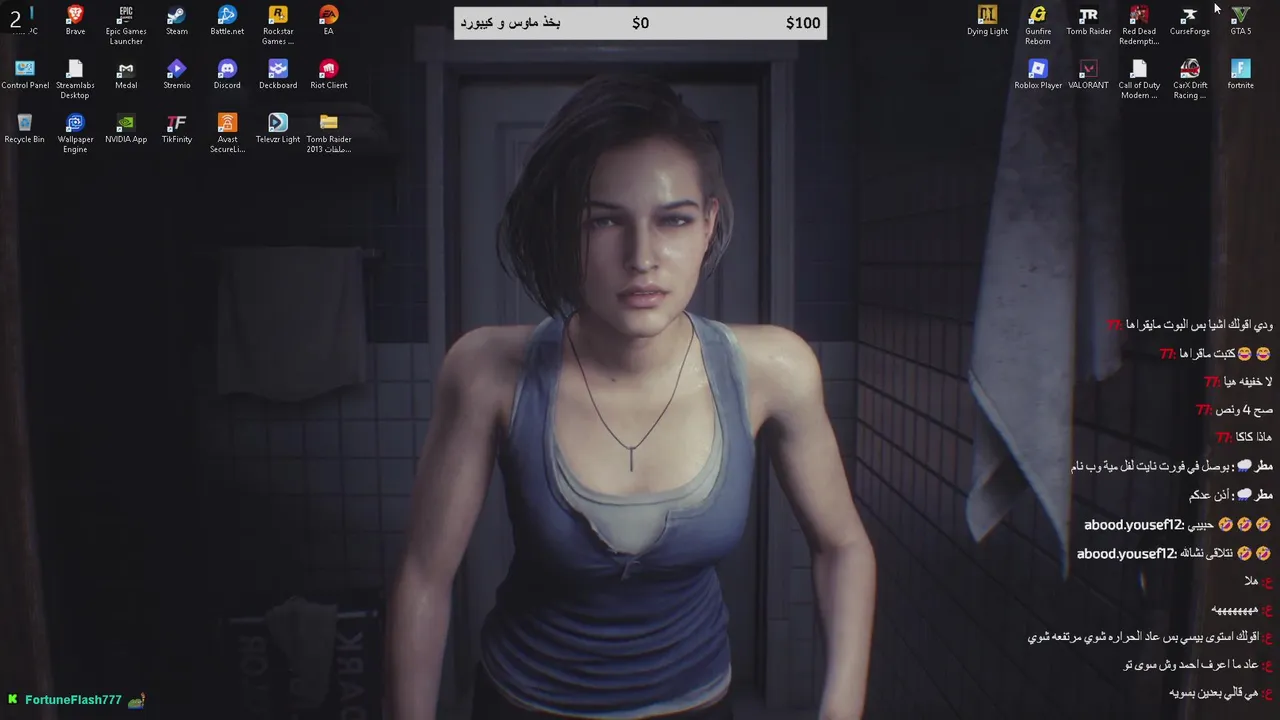This screenshot has width=1280, height=720.
Task: Click chat message 'هذا كاكا'
Action: click(x=1244, y=437)
